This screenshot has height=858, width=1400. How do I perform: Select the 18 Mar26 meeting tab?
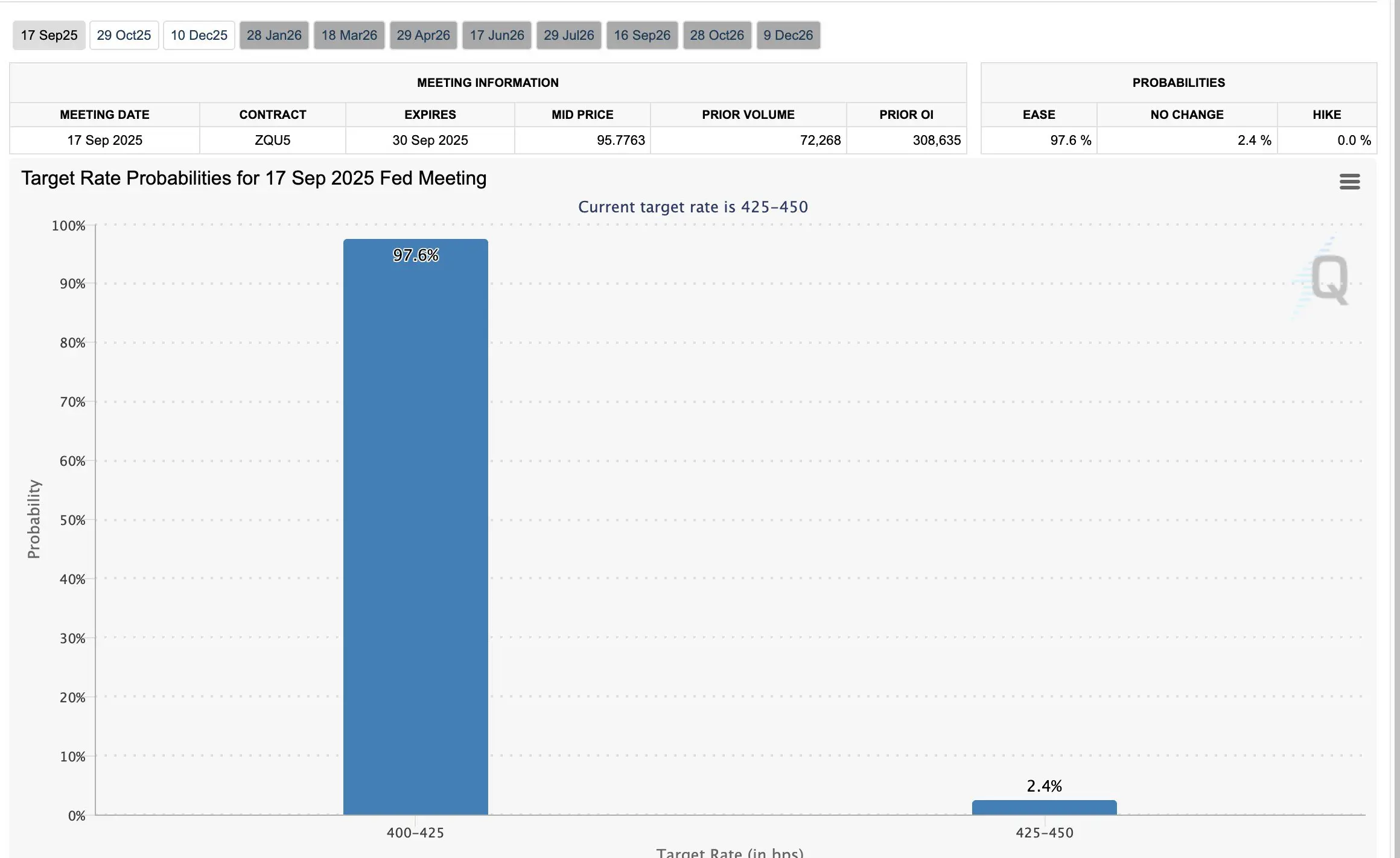(x=349, y=35)
